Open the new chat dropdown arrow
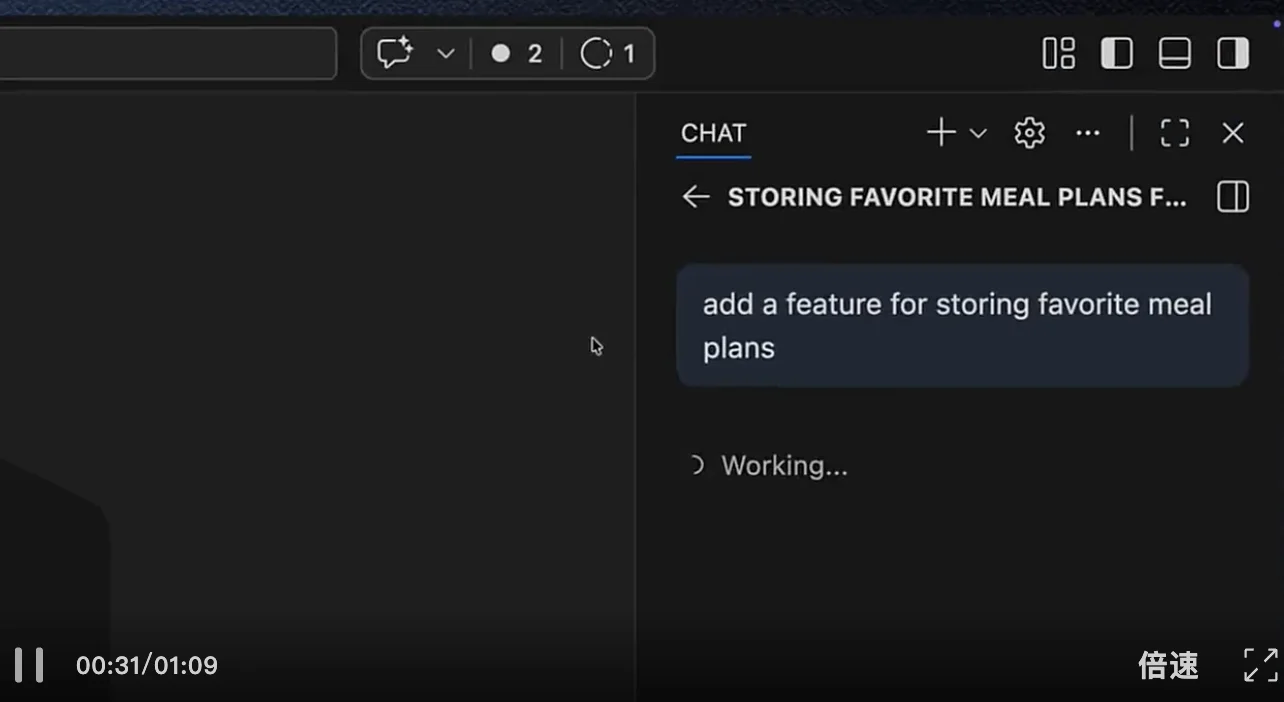1284x702 pixels. click(977, 132)
